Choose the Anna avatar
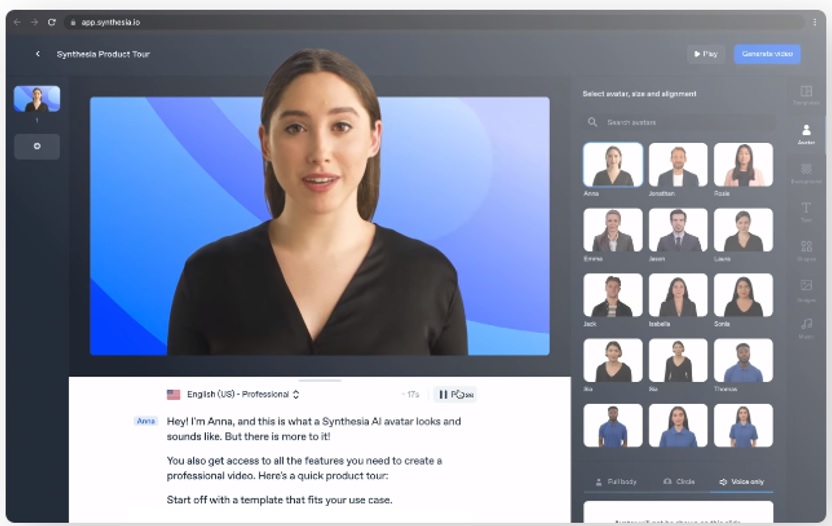832x526 pixels. (613, 165)
